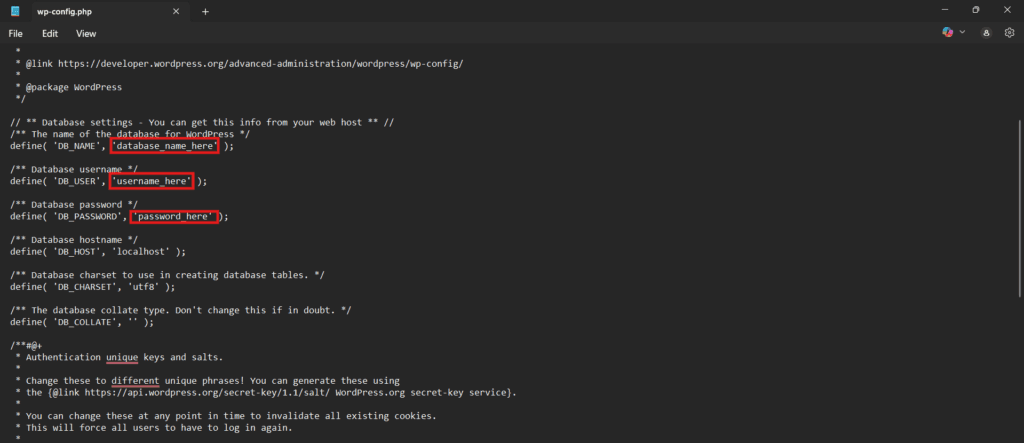This screenshot has height=443, width=1024.
Task: Click the vertical scrollbar thumb
Action: pos(1021,209)
